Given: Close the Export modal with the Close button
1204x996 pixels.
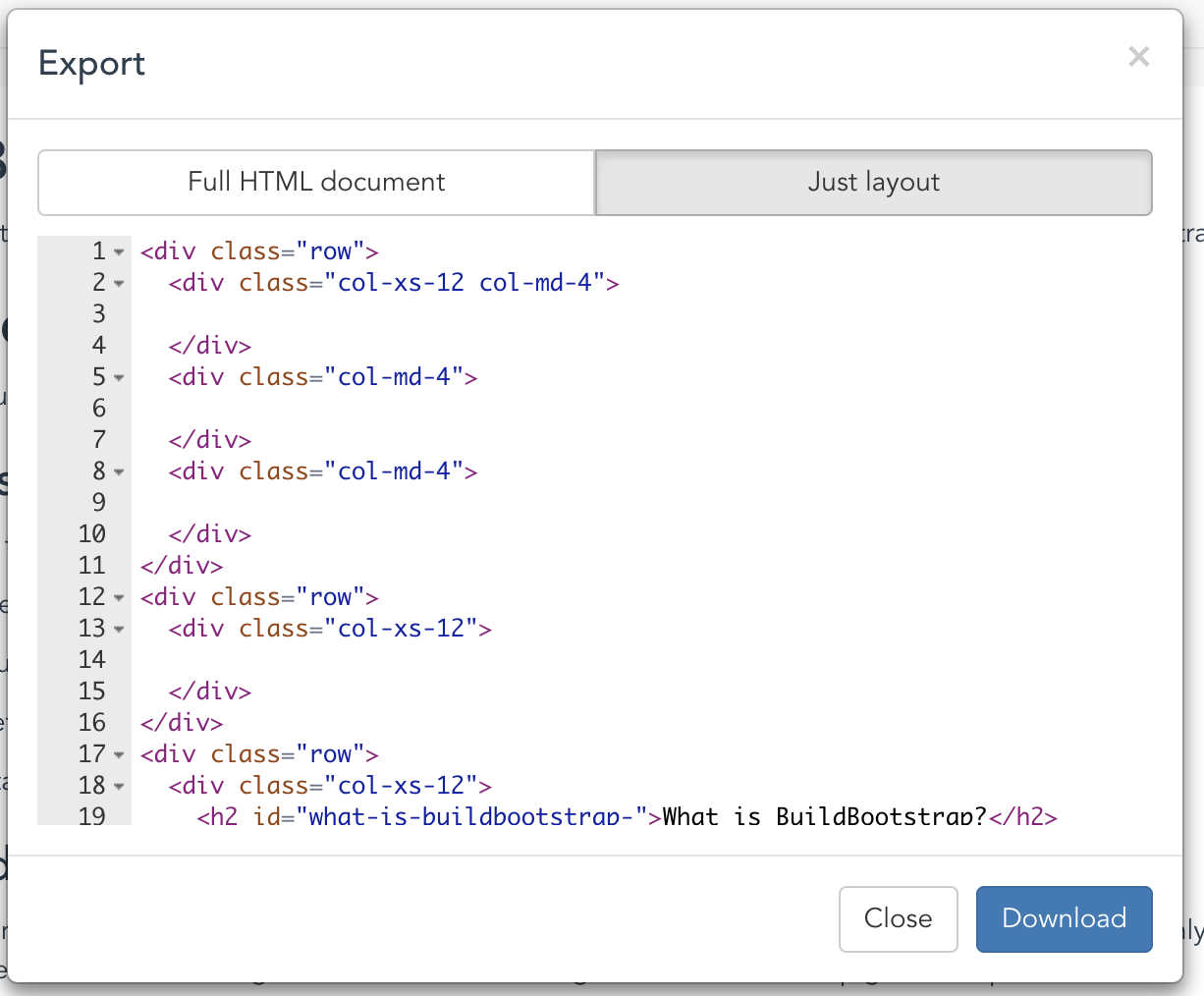Looking at the screenshot, I should pyautogui.click(x=898, y=918).
